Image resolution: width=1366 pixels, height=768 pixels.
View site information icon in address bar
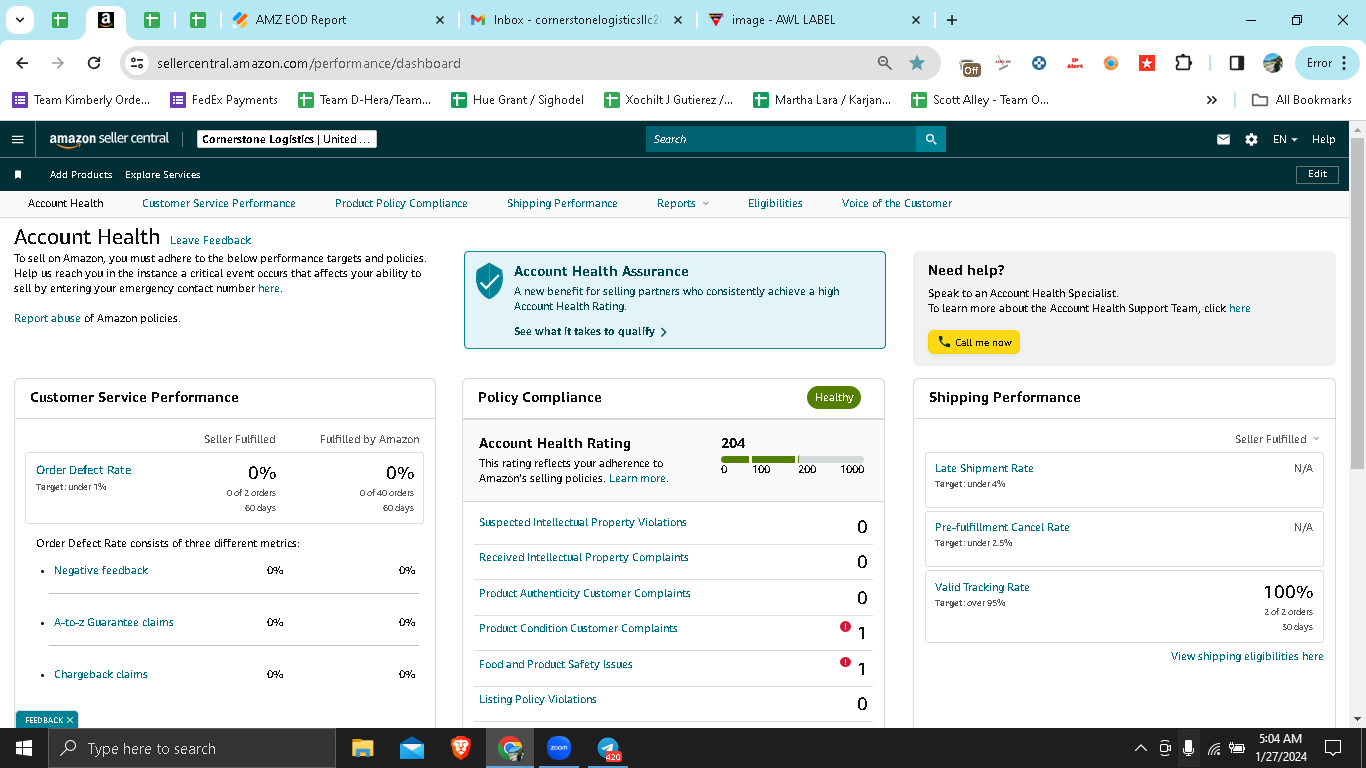click(x=138, y=63)
